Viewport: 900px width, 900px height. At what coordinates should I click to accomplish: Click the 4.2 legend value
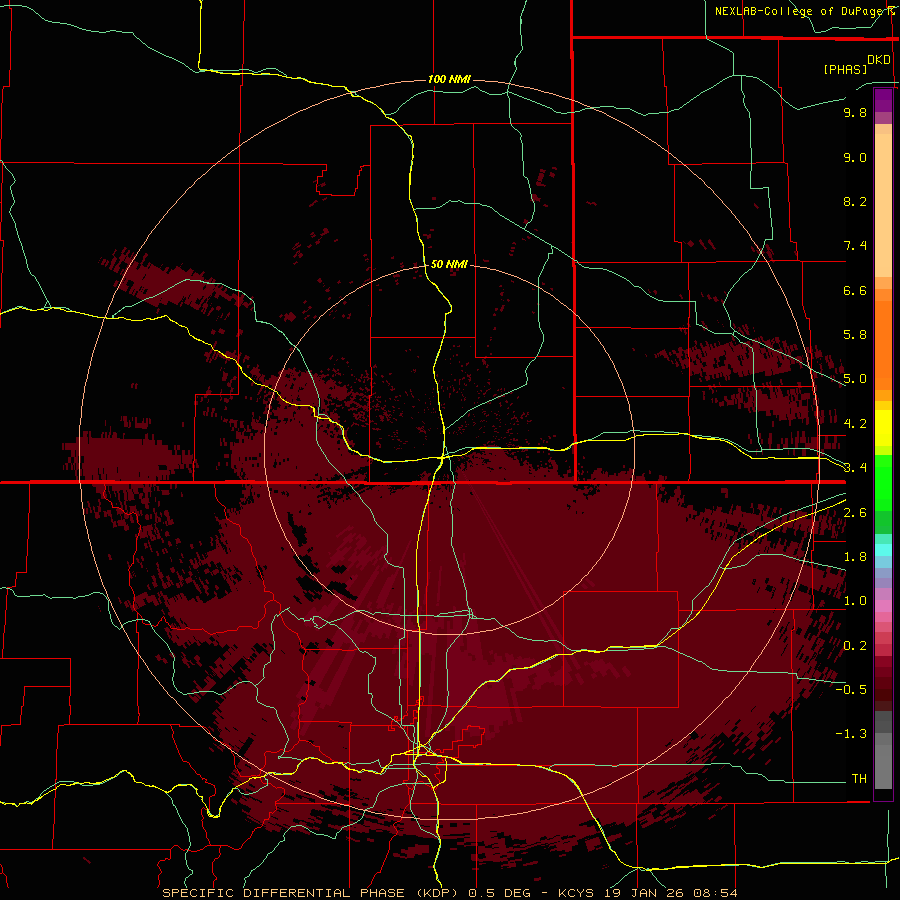click(855, 424)
